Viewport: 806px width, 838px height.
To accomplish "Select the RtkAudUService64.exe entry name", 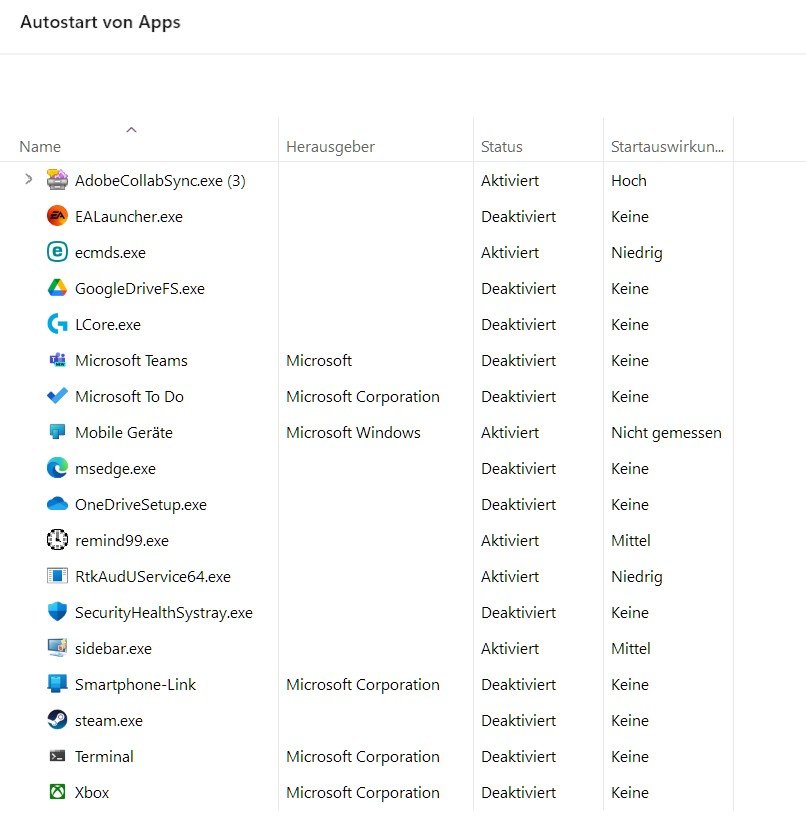I will [x=153, y=576].
